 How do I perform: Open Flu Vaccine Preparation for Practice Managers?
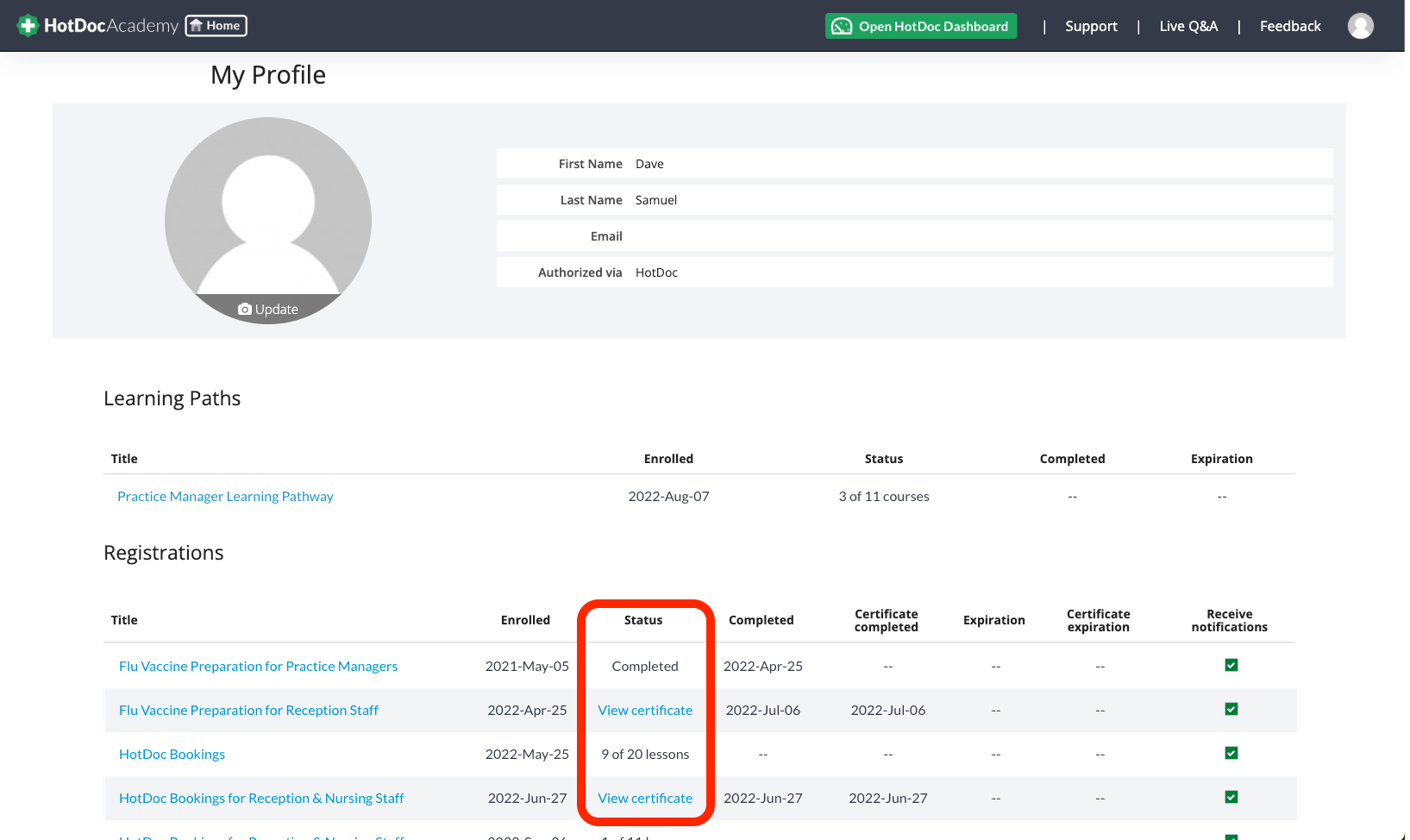coord(258,667)
